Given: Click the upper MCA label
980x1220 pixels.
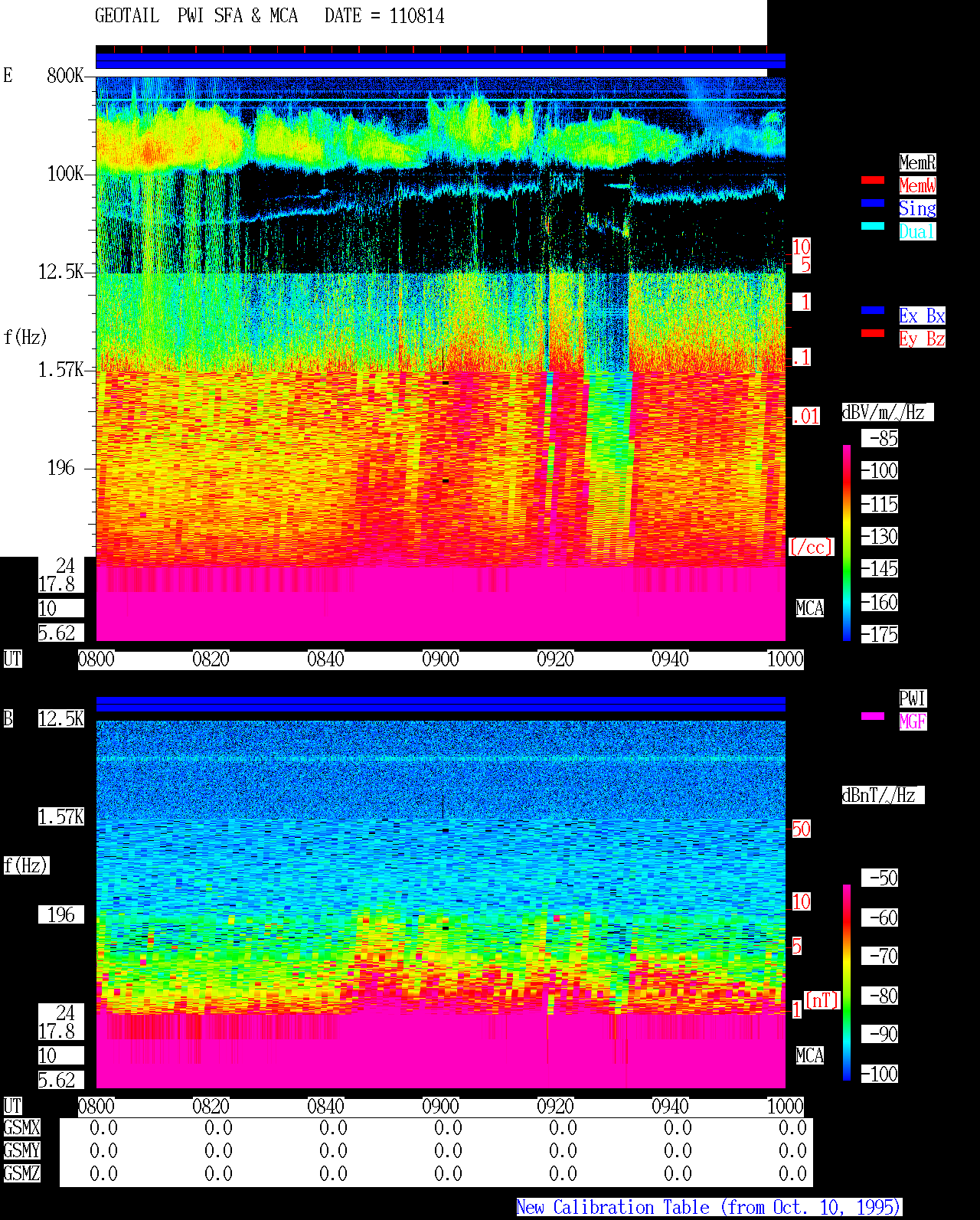Looking at the screenshot, I should (810, 609).
